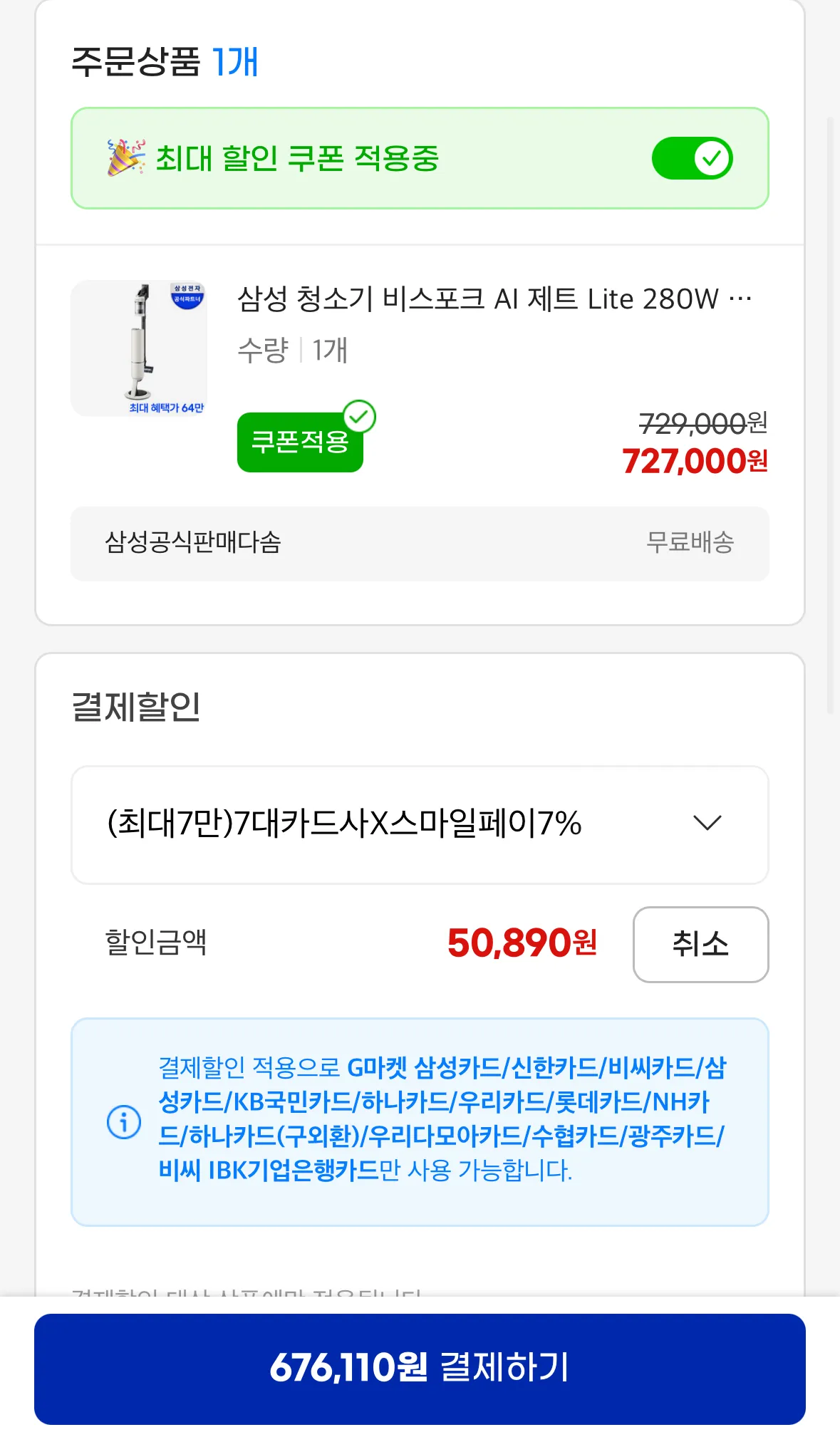The image size is (840, 1442).
Task: Click the page scrollbar on the right edge
Action: (829, 413)
